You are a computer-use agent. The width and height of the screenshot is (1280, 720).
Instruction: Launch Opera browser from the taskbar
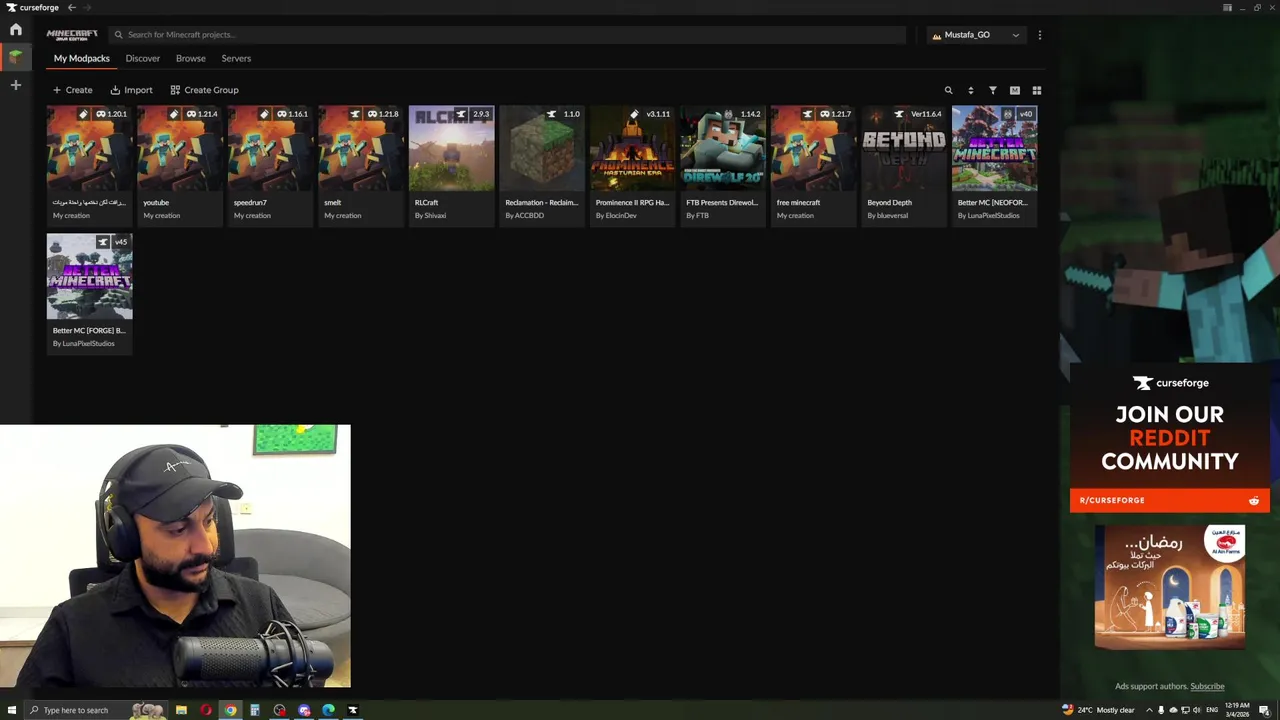(206, 710)
